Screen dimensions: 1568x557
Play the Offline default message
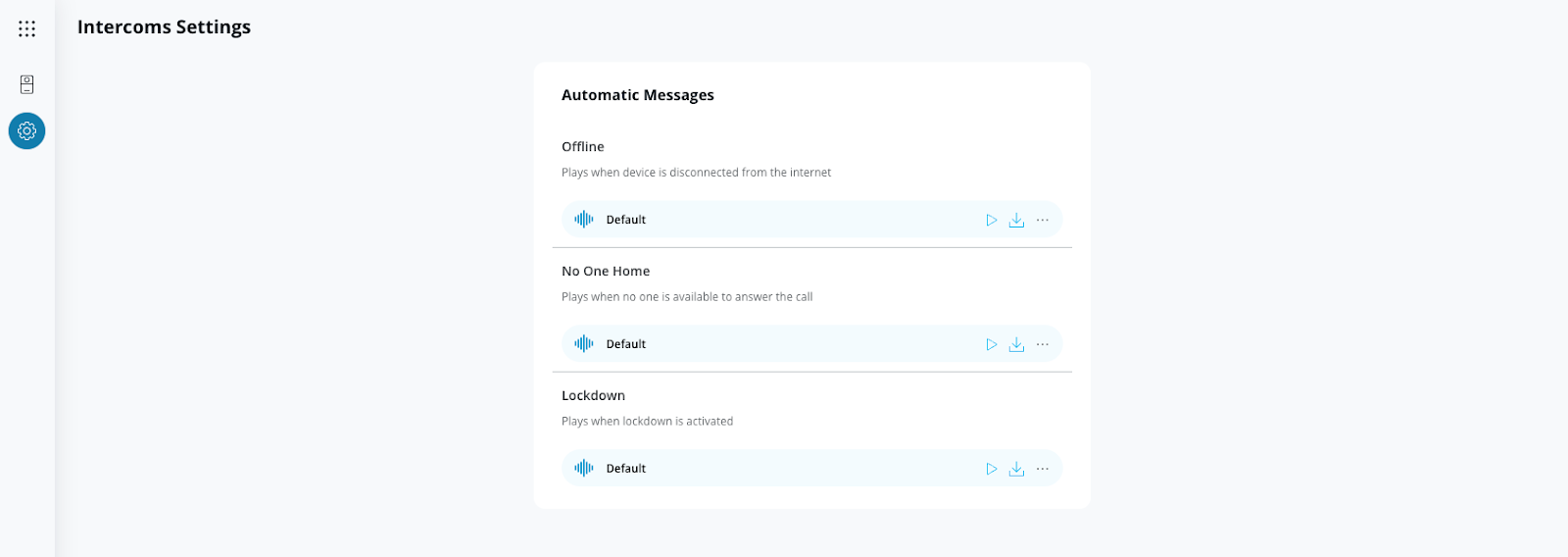[x=992, y=220]
